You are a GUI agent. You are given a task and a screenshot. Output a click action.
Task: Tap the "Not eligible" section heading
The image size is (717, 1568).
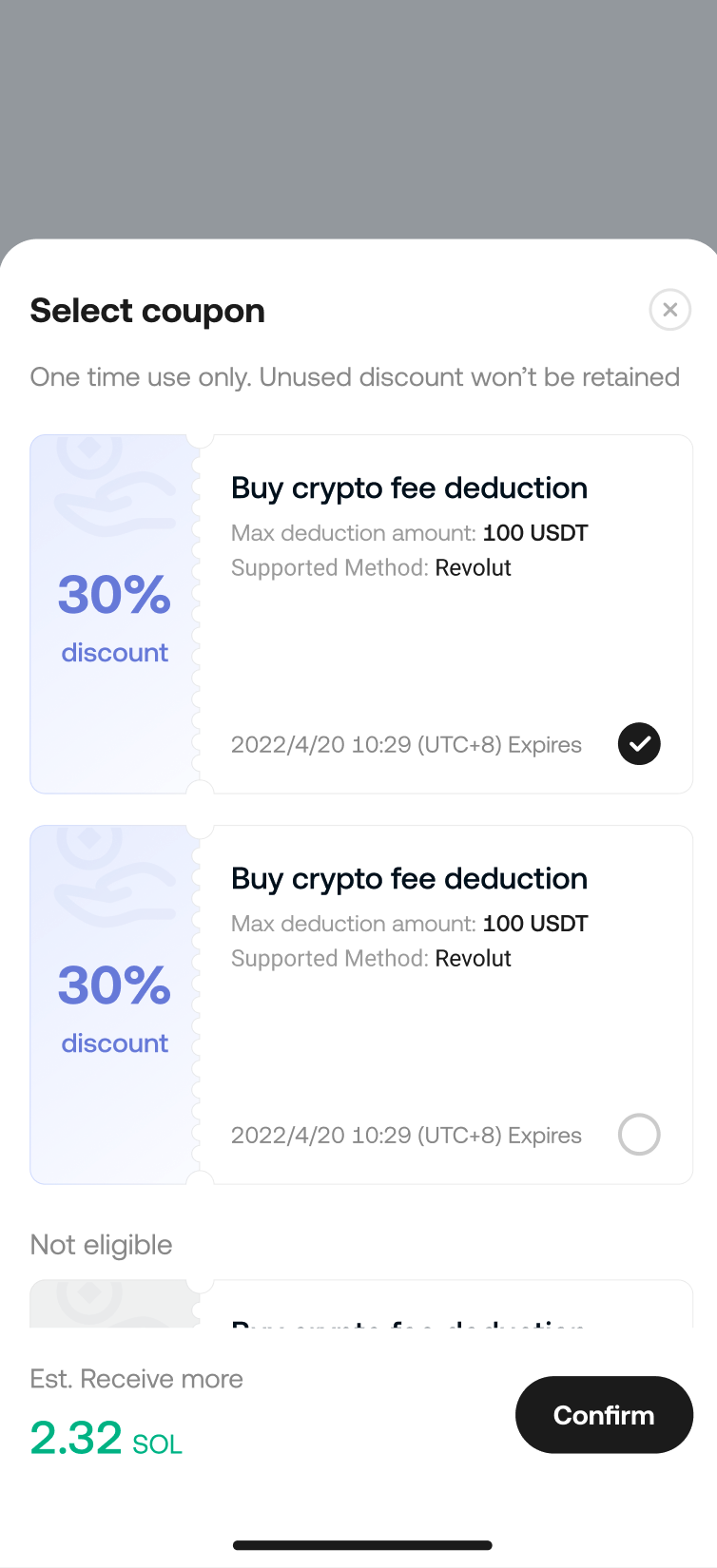(x=102, y=1245)
